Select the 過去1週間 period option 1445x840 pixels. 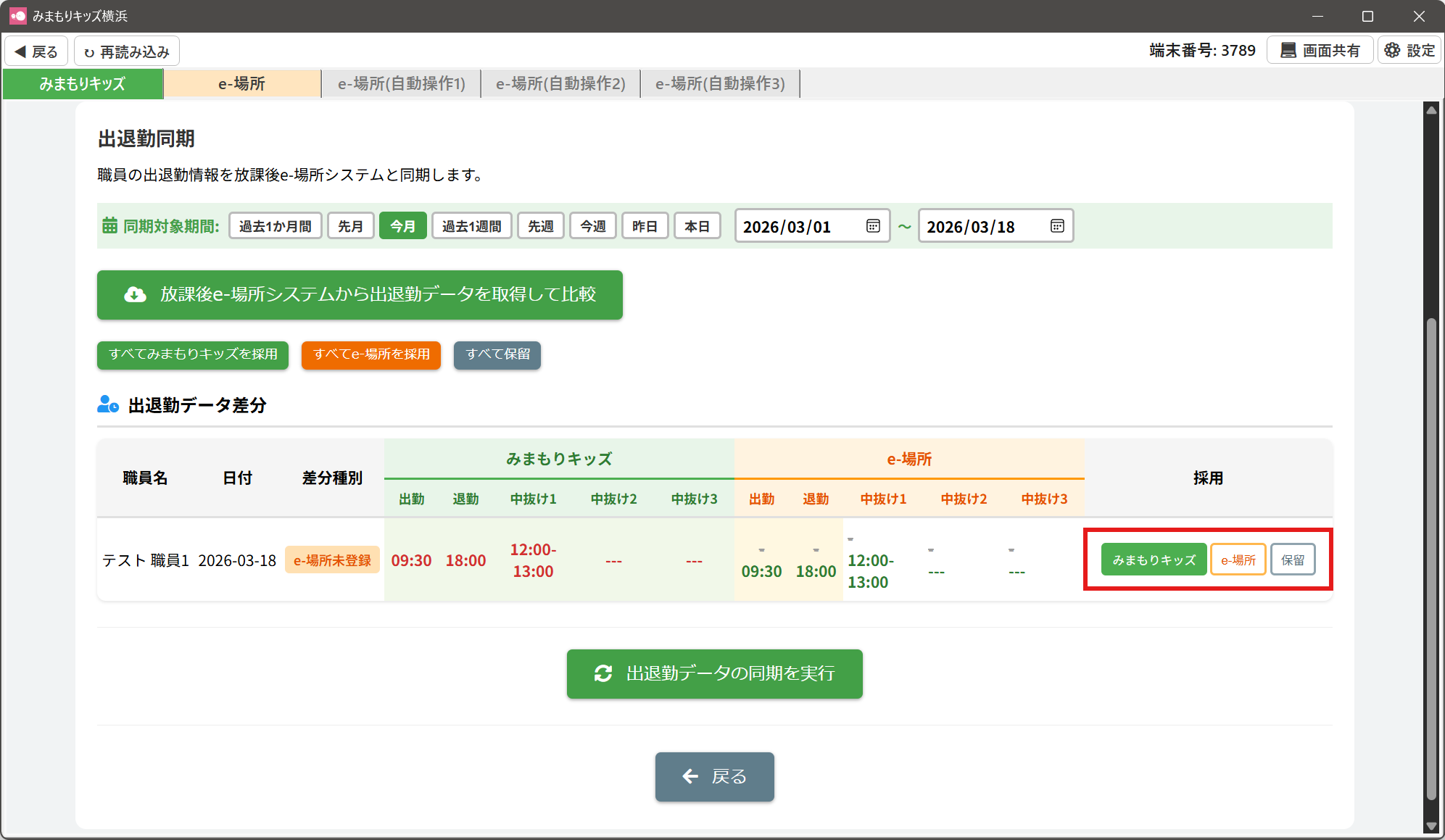(471, 226)
